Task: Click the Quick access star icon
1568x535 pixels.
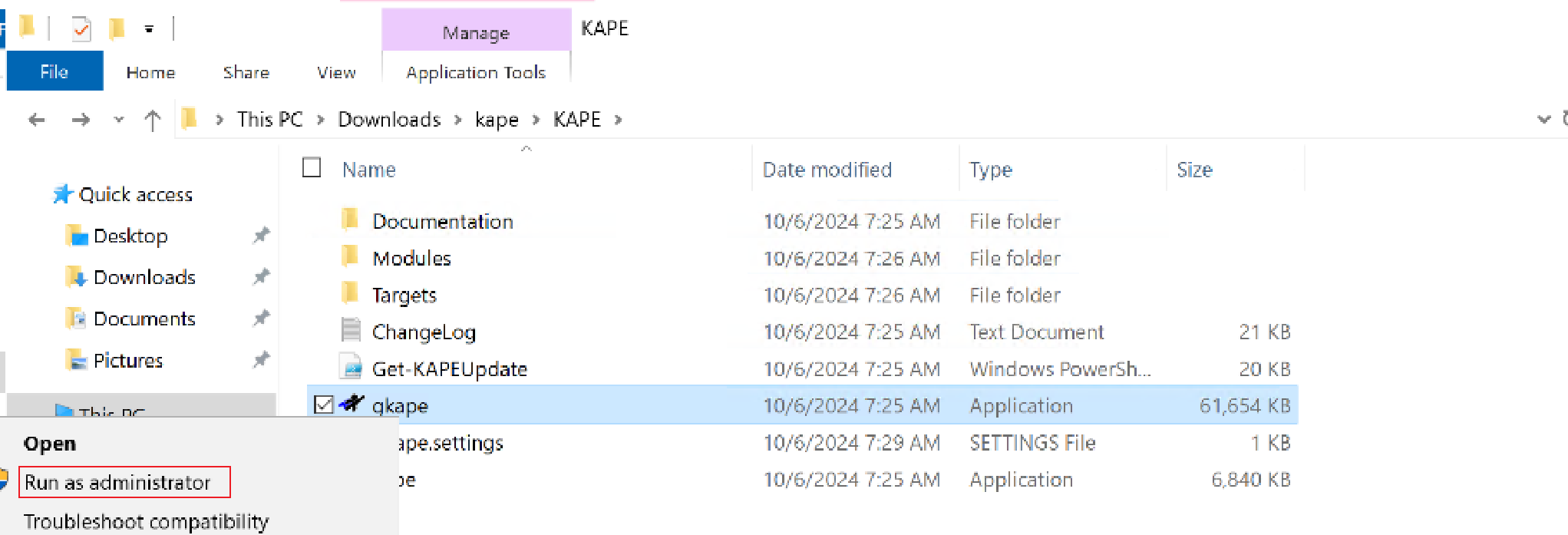Action: pyautogui.click(x=62, y=194)
